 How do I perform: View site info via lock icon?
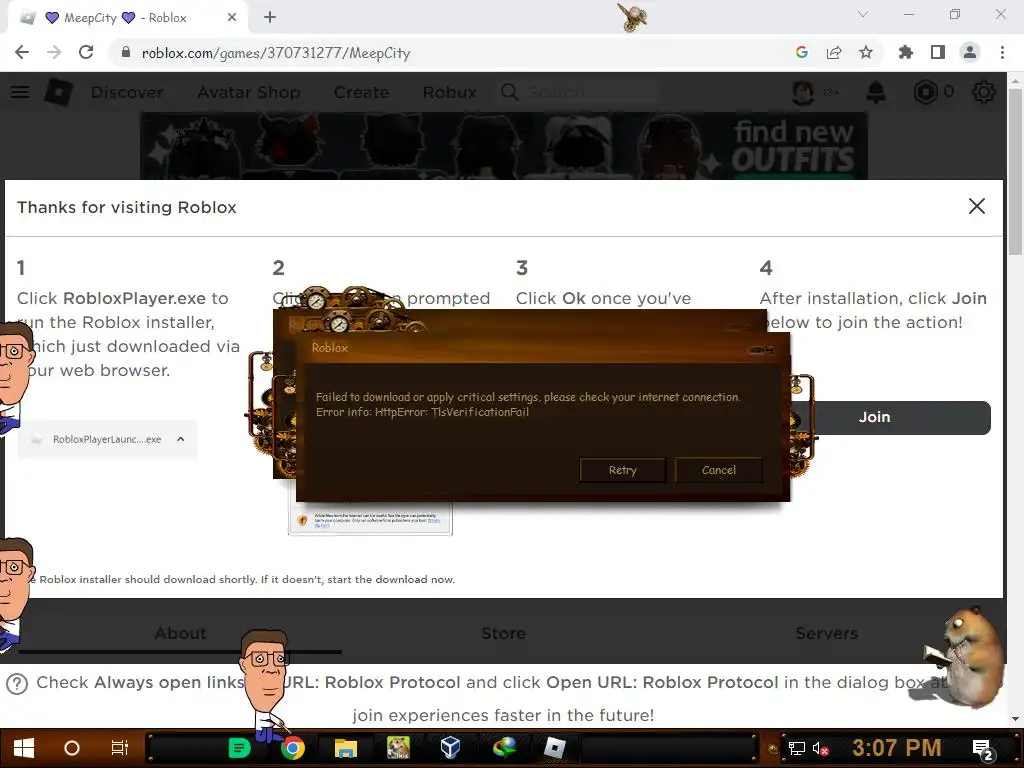point(126,52)
